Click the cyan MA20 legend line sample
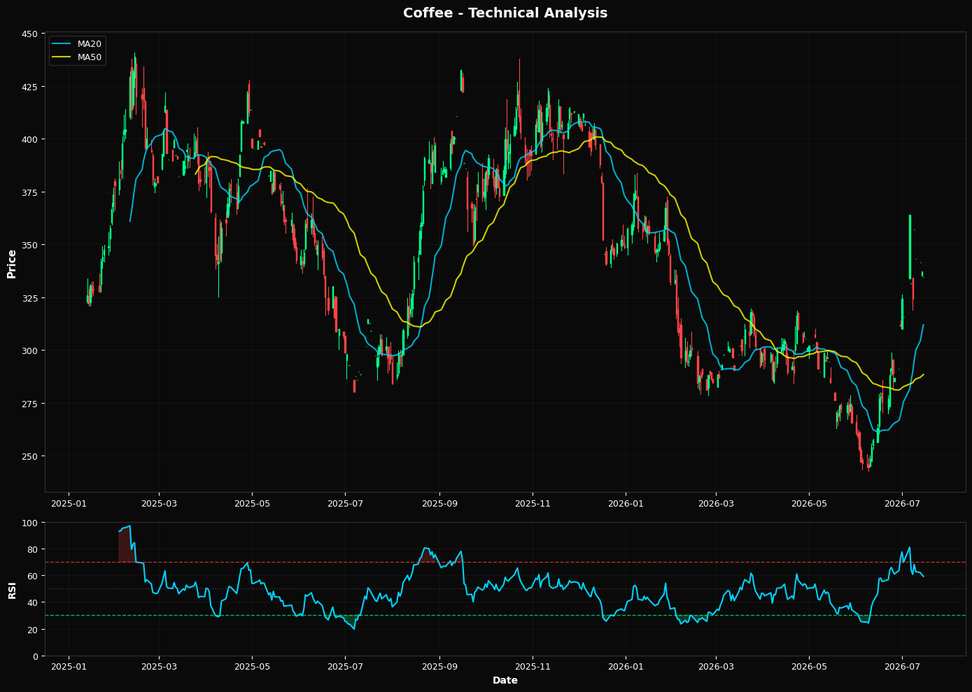 (x=63, y=44)
